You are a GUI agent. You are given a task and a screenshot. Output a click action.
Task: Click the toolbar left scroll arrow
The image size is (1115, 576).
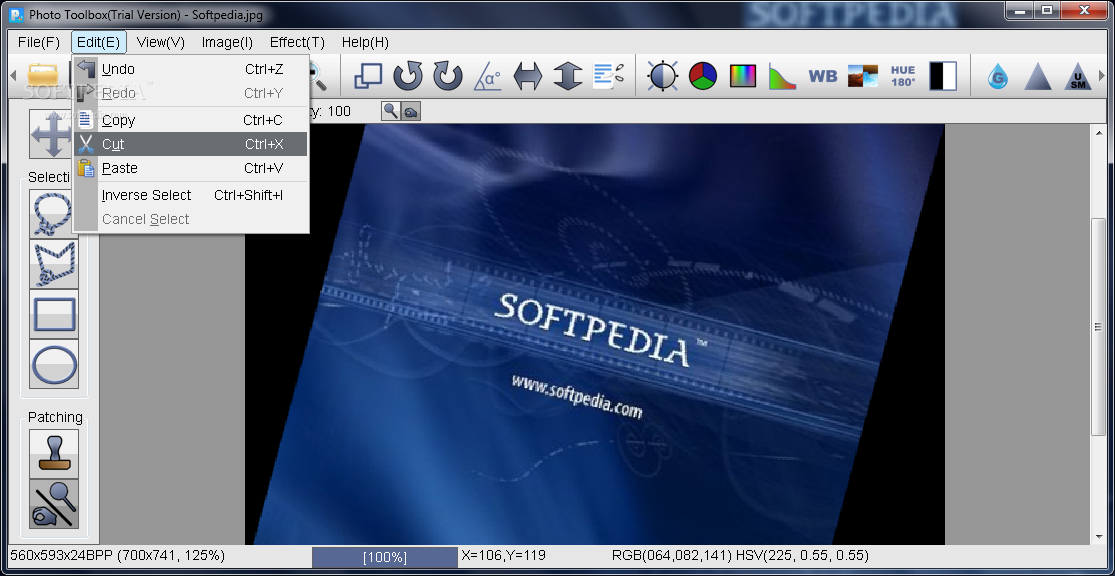point(12,75)
